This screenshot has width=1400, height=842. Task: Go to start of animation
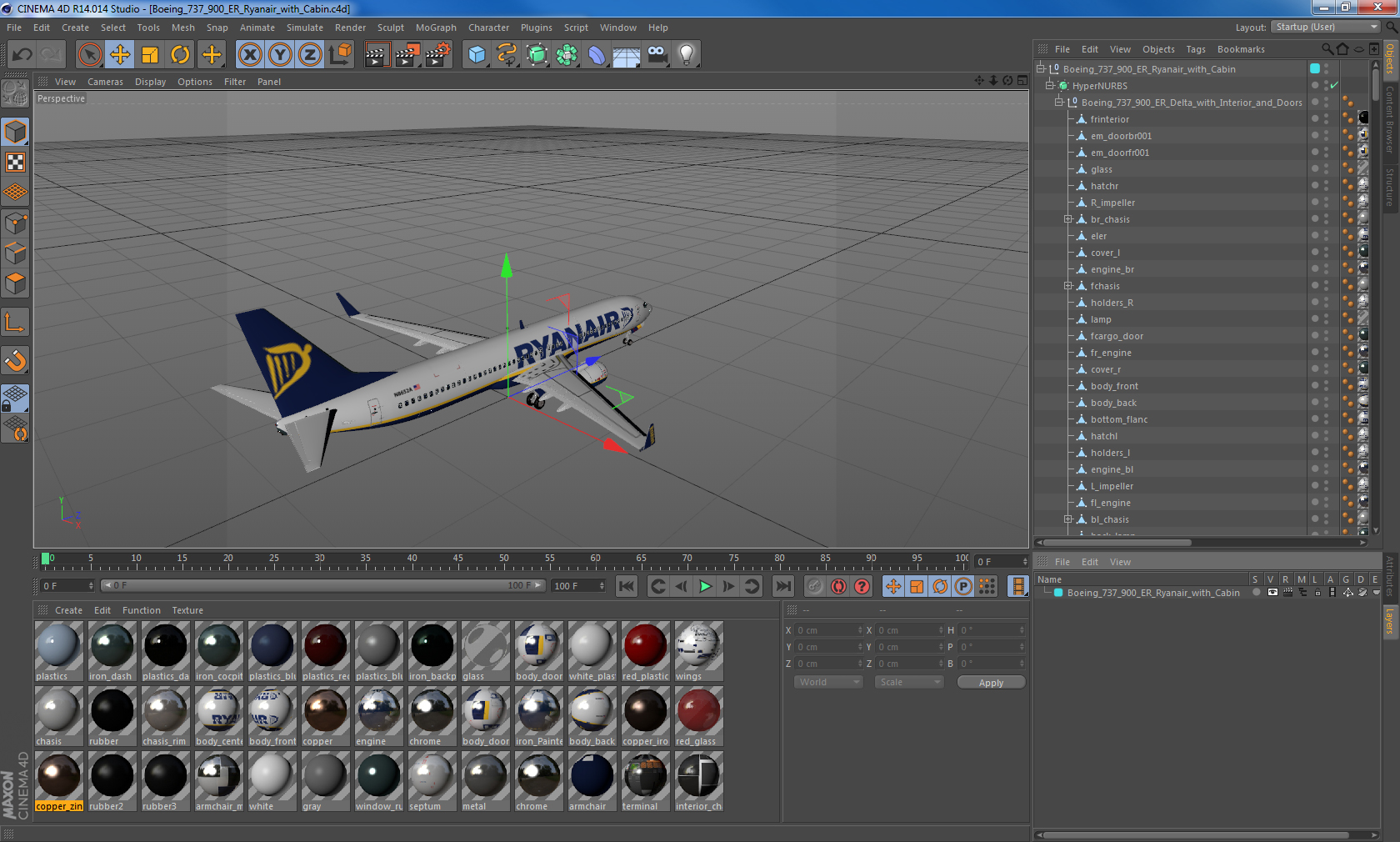tap(627, 586)
